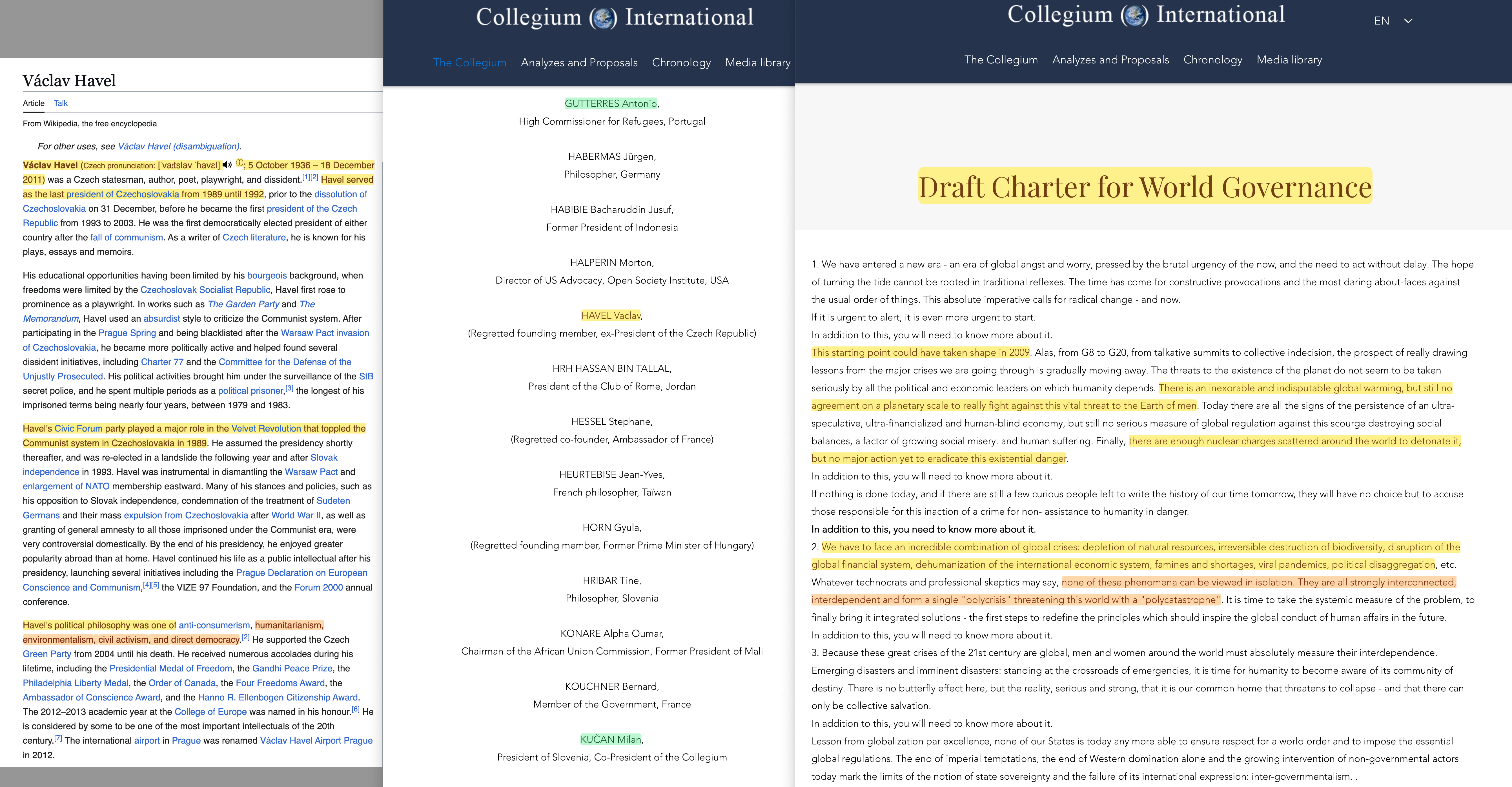Viewport: 1512px width, 787px height.
Task: Open the Talk tab on Wikipedia
Action: coord(61,103)
